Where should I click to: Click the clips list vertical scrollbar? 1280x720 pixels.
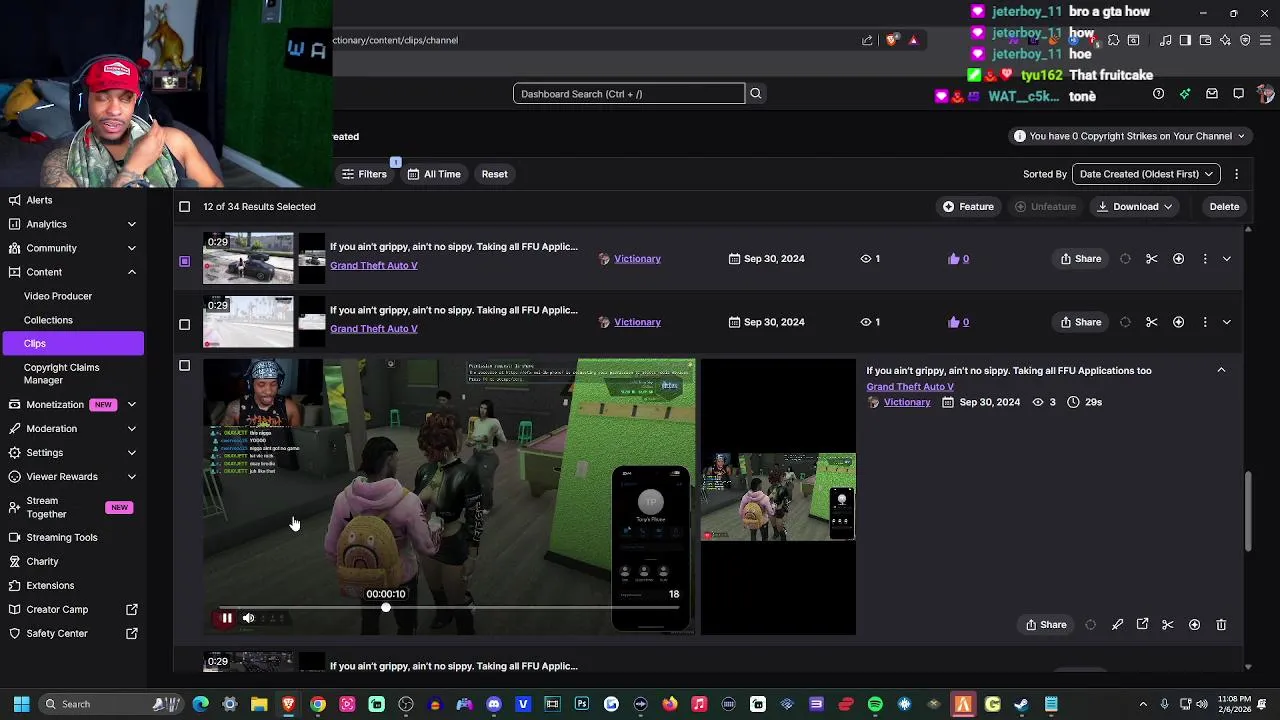(x=1248, y=513)
